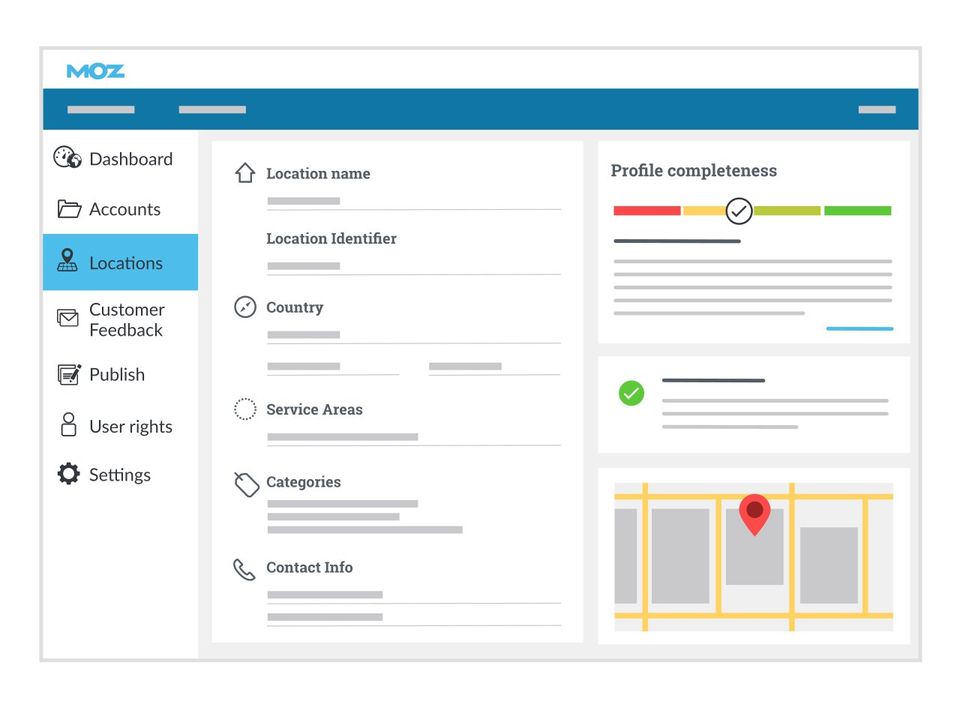Click the first top navigation bar item
Image resolution: width=960 pixels, height=713 pixels.
(x=101, y=110)
